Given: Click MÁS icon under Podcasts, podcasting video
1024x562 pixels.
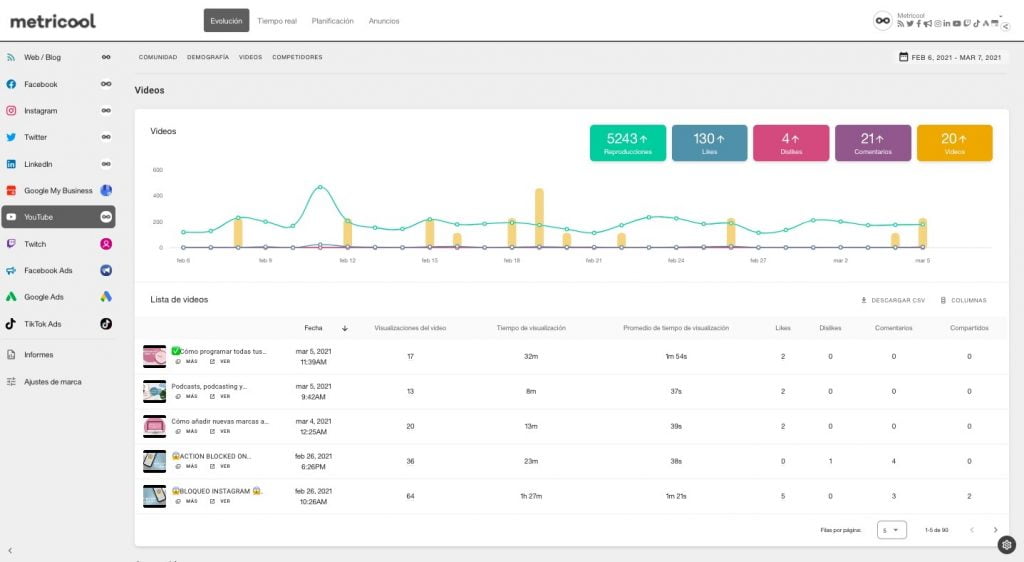Looking at the screenshot, I should point(178,396).
